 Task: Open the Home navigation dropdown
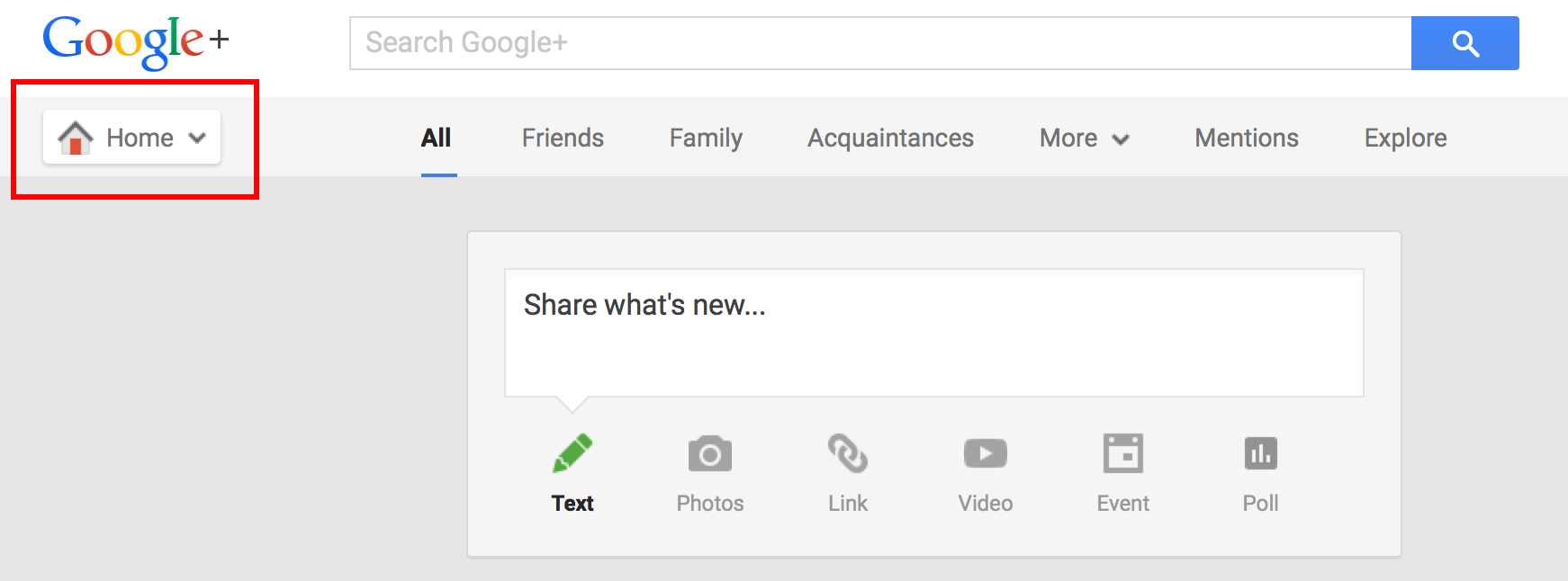tap(132, 138)
